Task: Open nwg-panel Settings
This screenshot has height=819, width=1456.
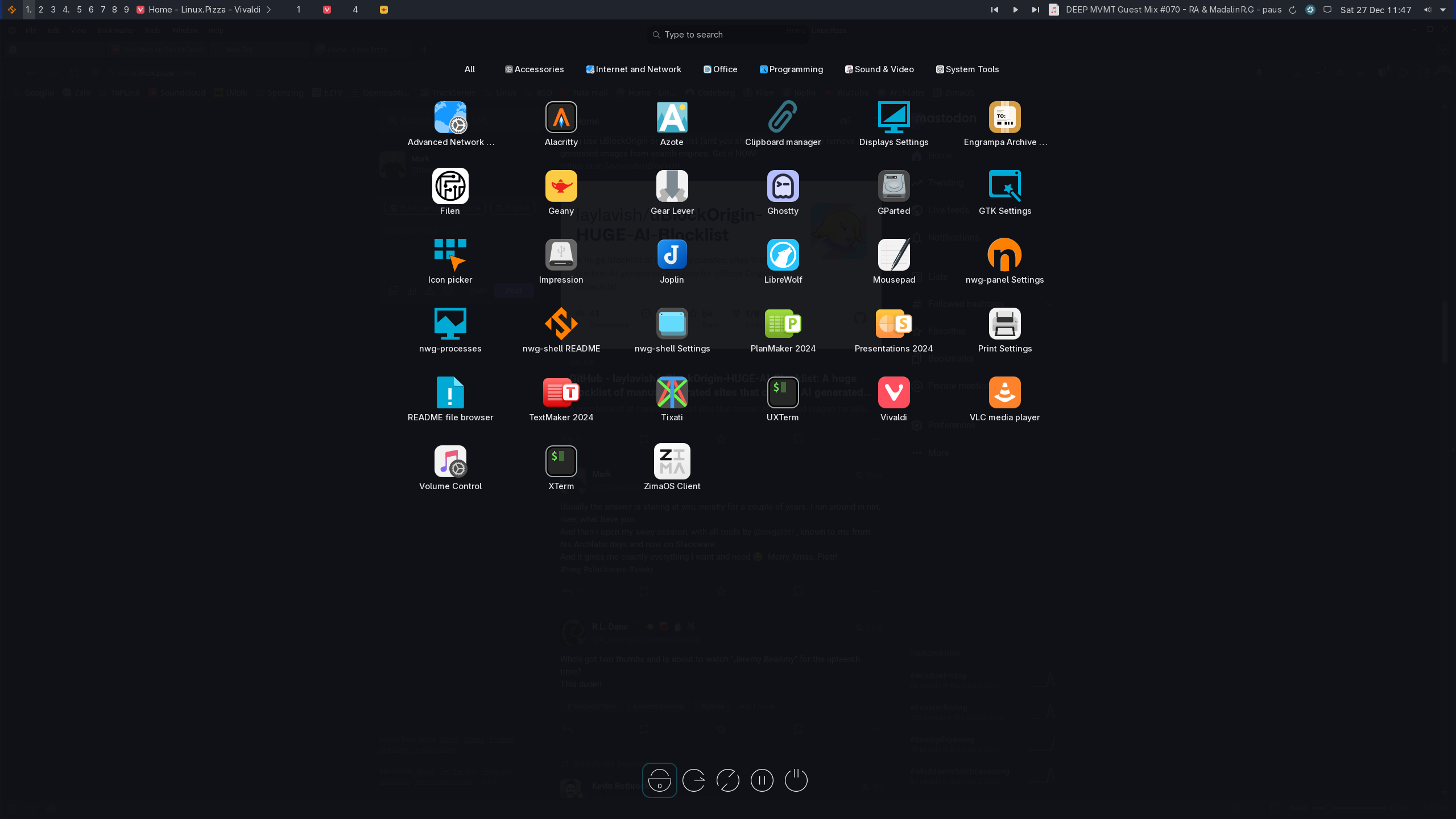Action: (1004, 255)
